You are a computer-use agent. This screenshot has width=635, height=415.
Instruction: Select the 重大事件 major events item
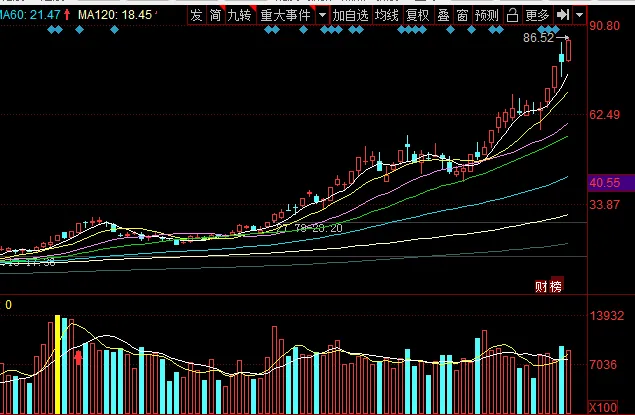[x=285, y=15]
